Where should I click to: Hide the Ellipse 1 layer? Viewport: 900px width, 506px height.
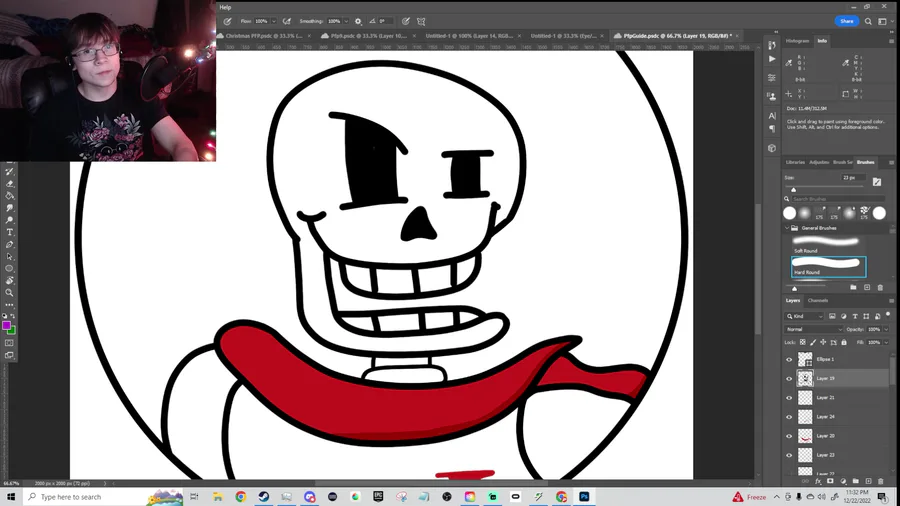coord(789,360)
